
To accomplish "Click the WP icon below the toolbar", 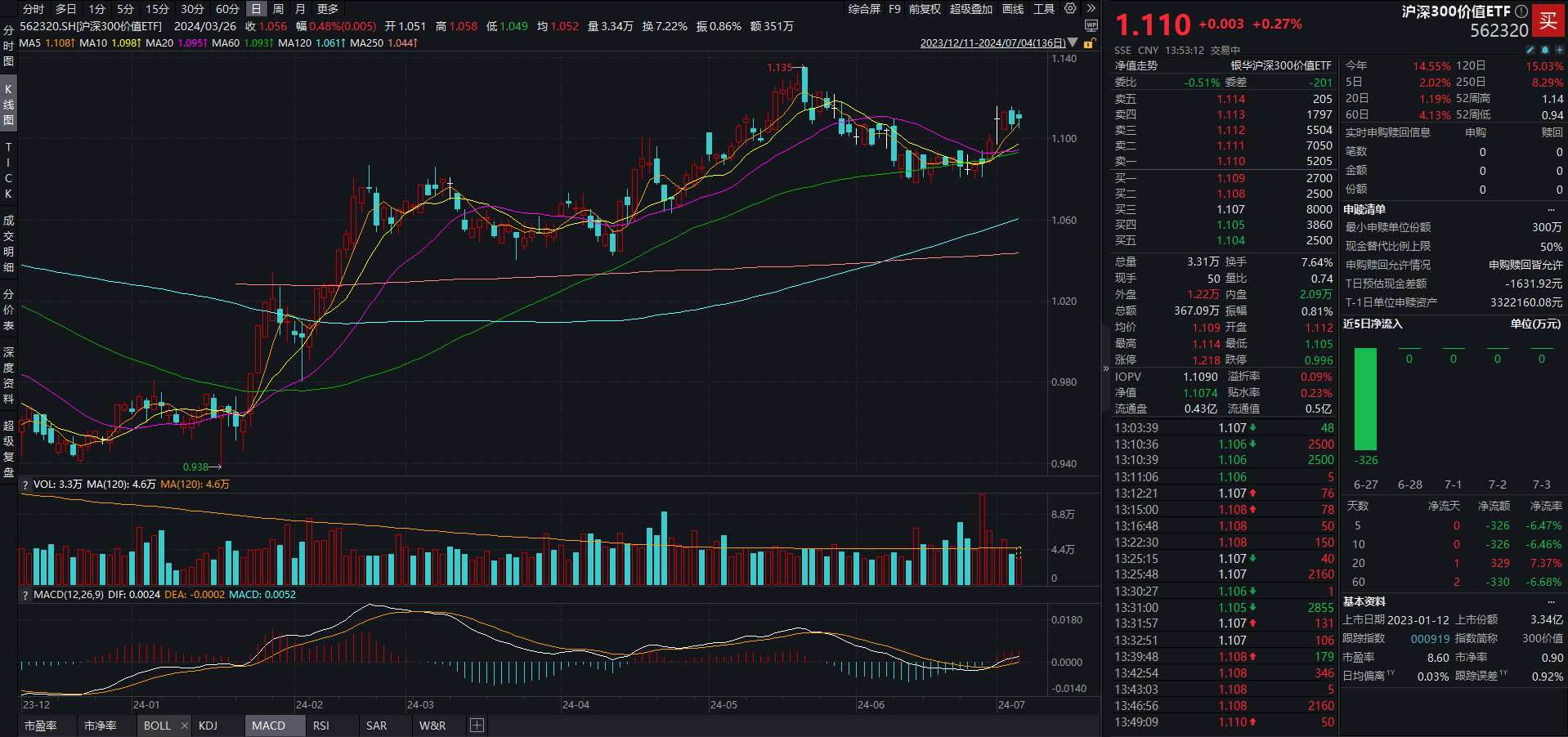I will 1091,26.
